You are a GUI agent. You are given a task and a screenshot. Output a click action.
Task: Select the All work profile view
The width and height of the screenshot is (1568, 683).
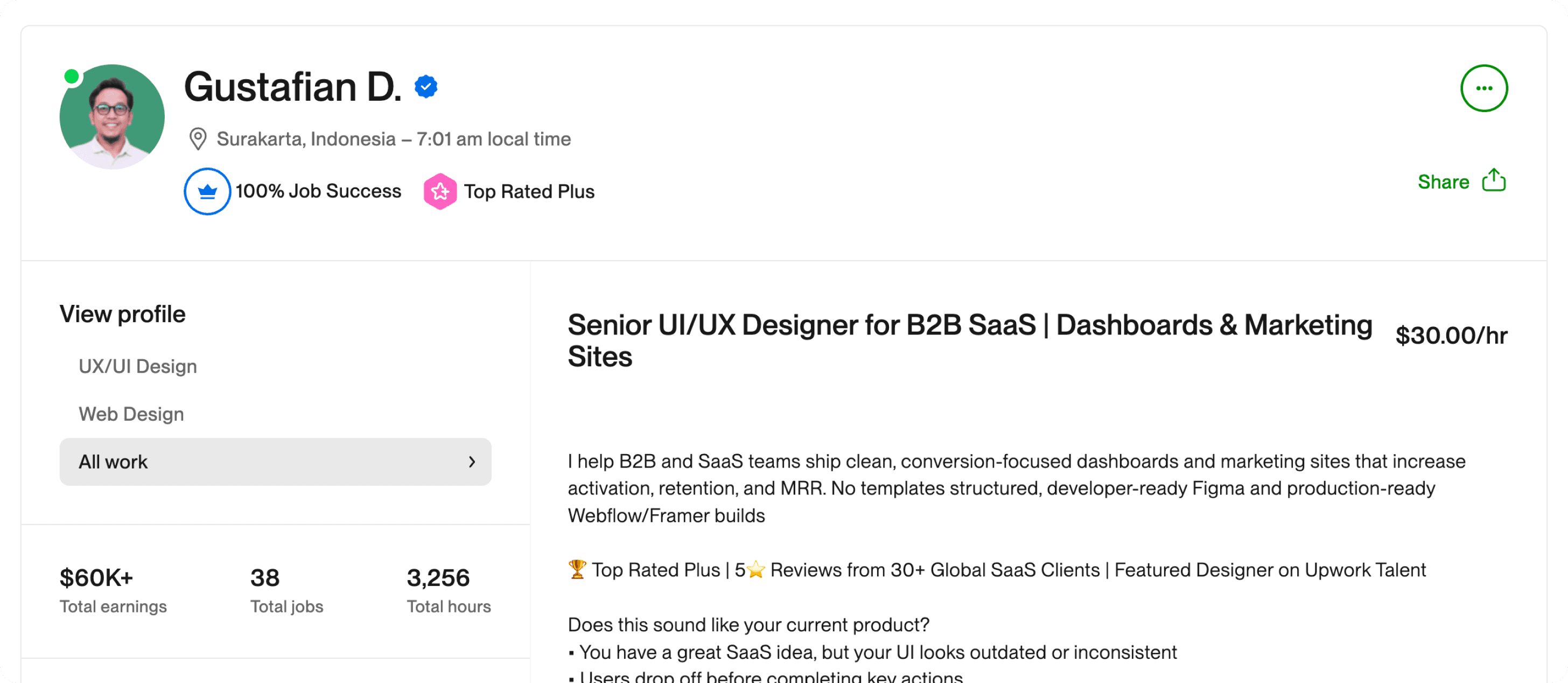(113, 462)
